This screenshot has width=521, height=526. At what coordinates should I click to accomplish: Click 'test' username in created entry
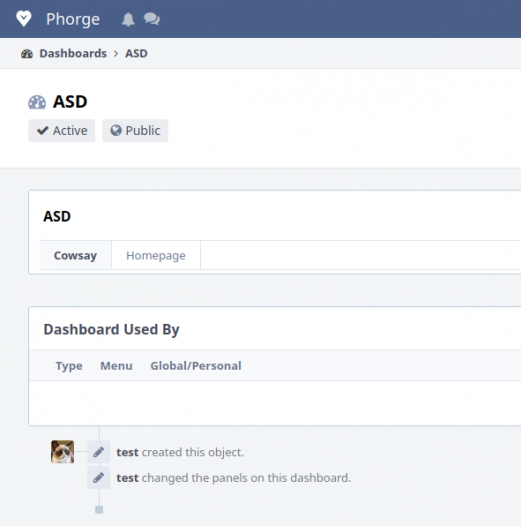point(127,452)
